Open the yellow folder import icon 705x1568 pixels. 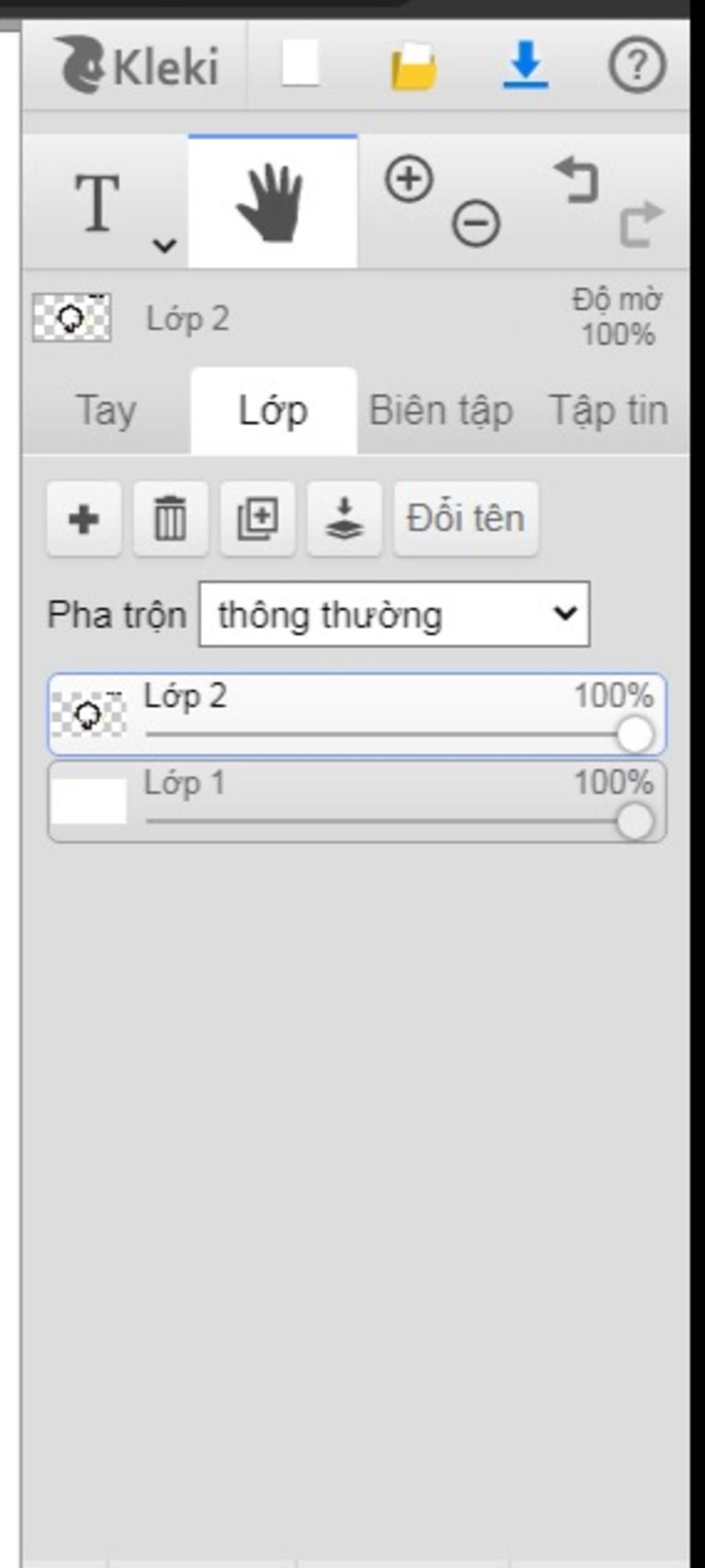point(414,66)
